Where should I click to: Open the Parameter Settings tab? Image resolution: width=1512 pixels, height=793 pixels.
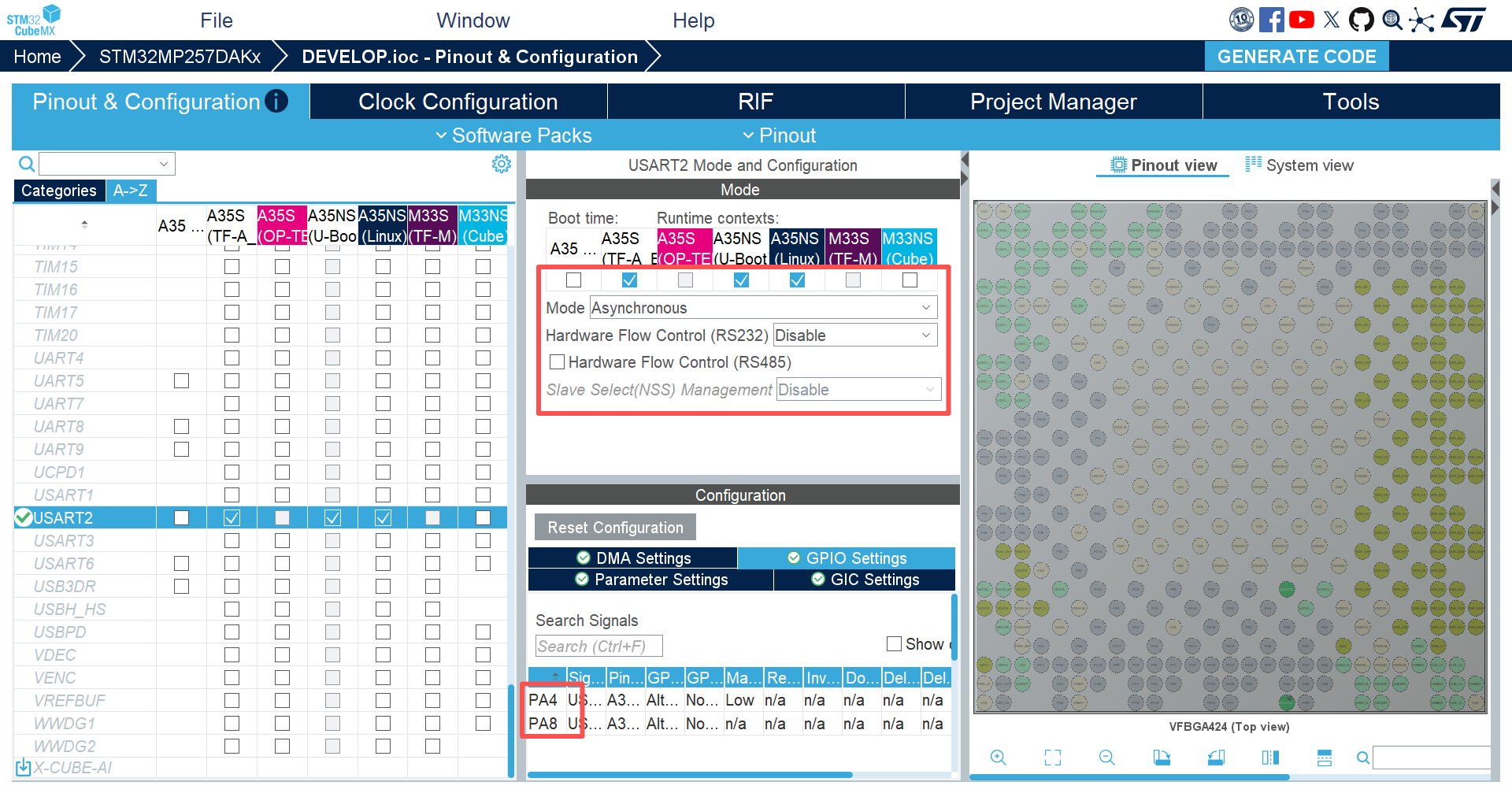(x=651, y=580)
